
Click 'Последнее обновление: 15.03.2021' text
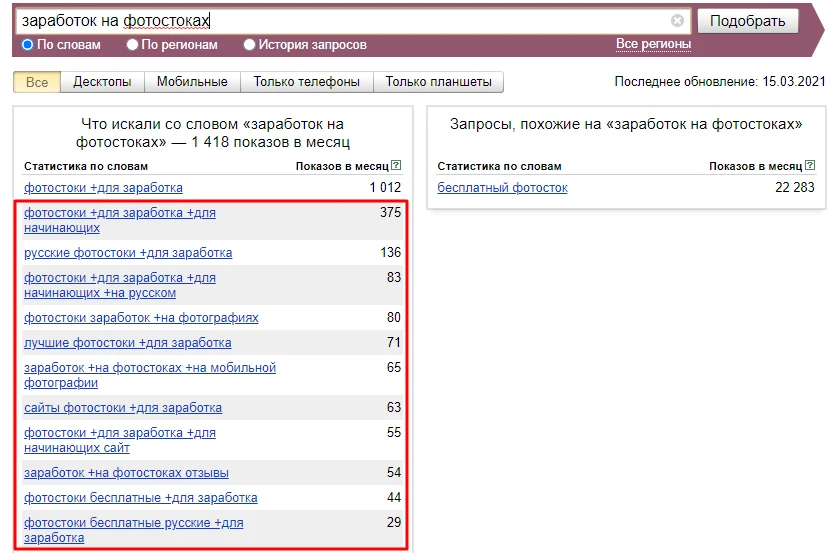pyautogui.click(x=720, y=82)
